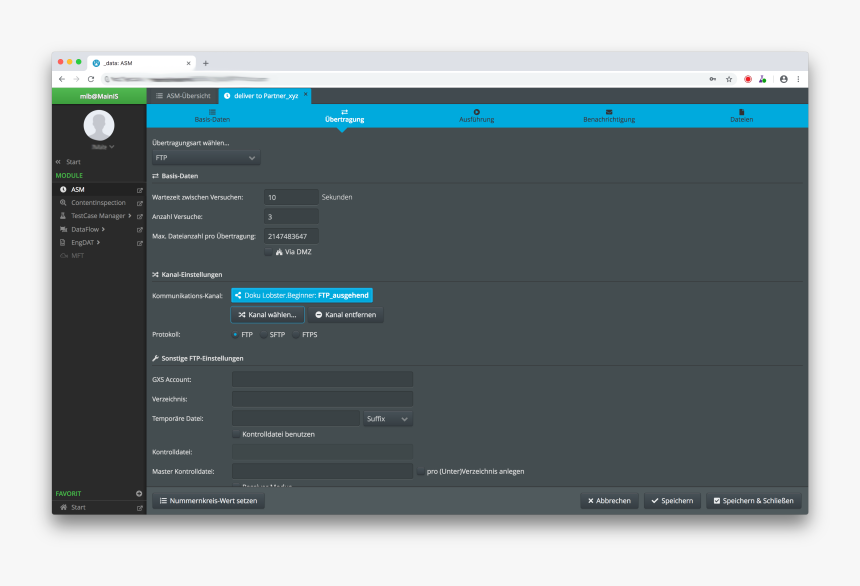Switch to ASM-Übersicht tab

click(x=183, y=95)
